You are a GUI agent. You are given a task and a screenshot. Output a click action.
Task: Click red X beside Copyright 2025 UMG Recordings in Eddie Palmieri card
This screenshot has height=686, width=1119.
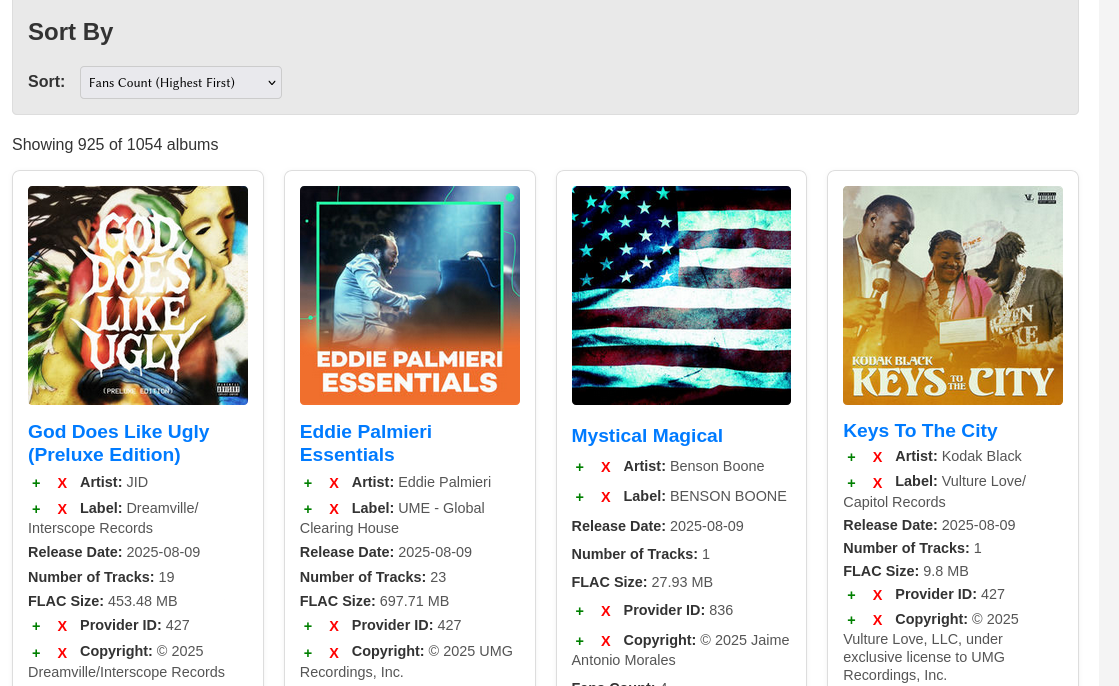coord(334,652)
